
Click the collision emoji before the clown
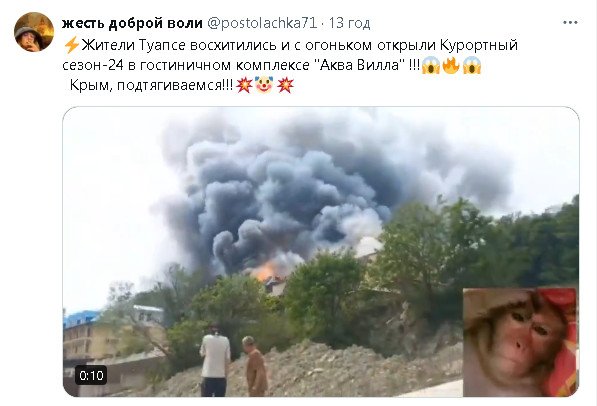click(x=244, y=85)
